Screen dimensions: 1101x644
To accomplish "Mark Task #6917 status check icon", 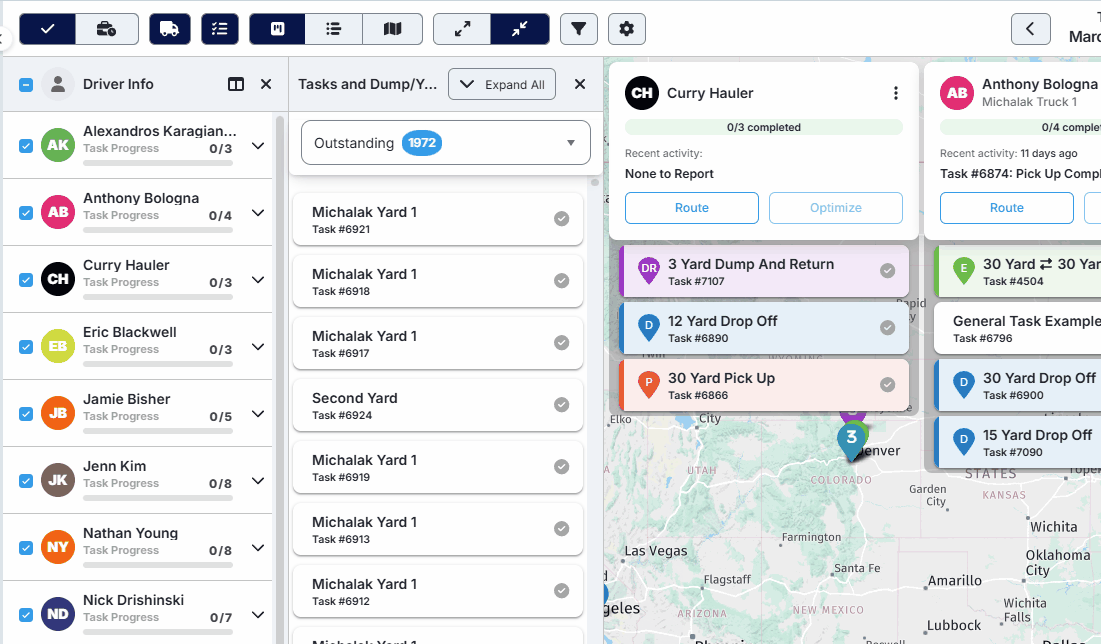I will click(561, 343).
